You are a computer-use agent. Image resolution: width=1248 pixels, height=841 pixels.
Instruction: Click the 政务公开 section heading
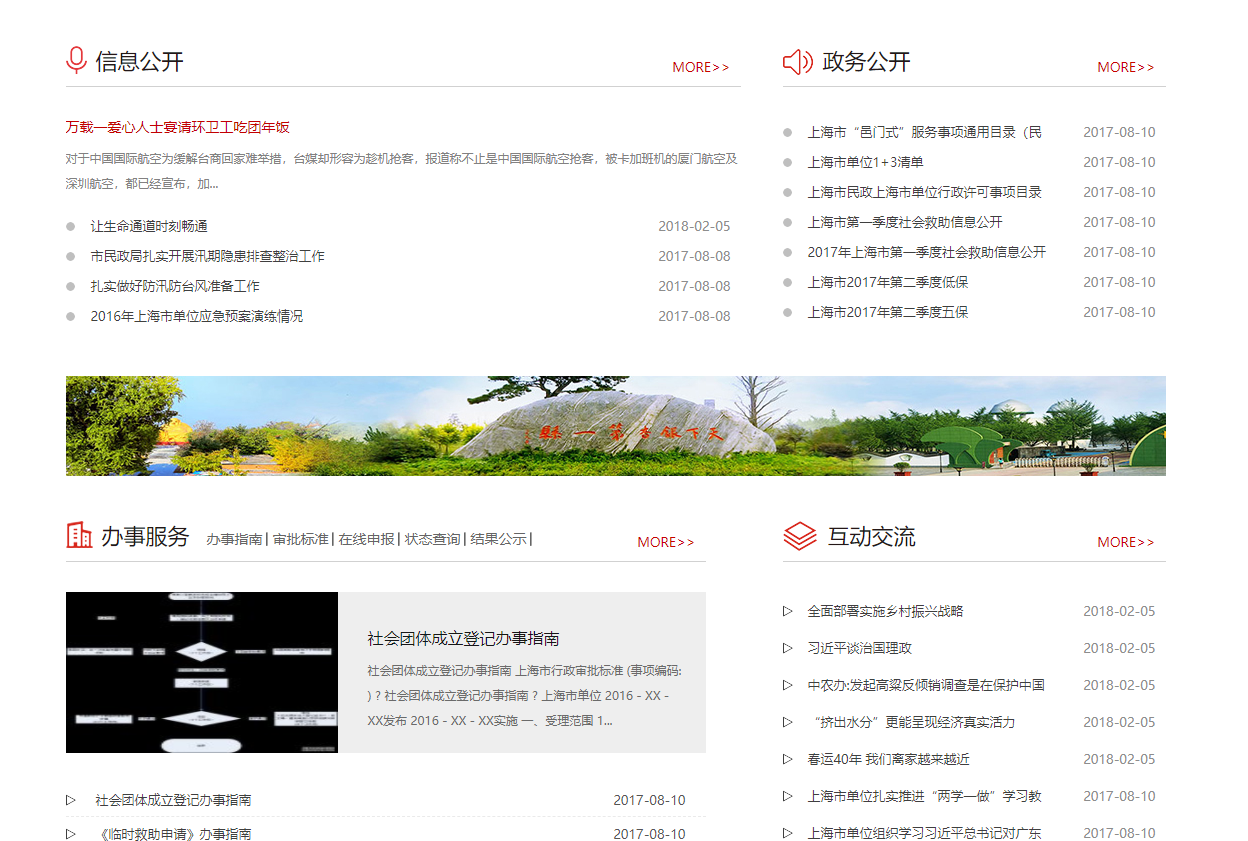click(866, 62)
